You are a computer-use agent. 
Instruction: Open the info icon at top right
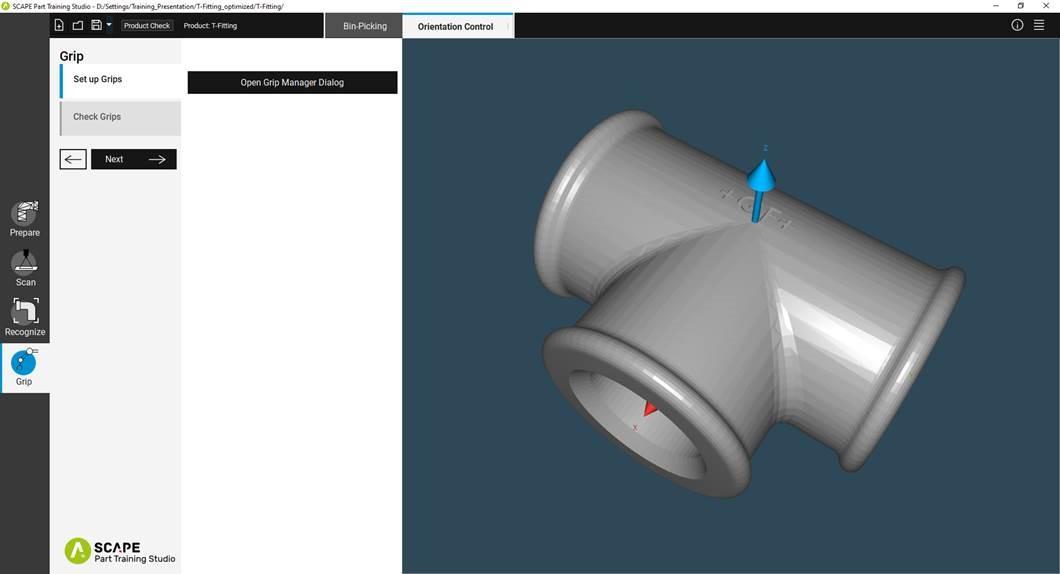coord(1017,25)
